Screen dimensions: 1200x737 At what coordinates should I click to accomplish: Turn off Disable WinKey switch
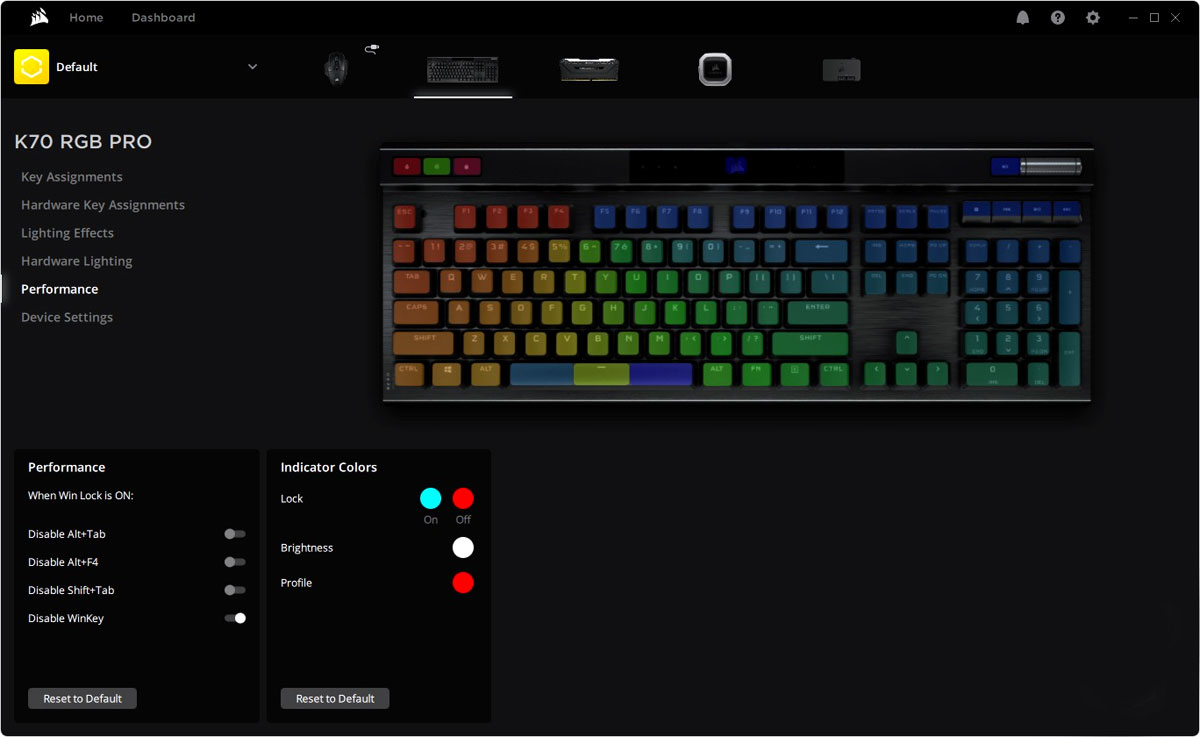pos(235,618)
